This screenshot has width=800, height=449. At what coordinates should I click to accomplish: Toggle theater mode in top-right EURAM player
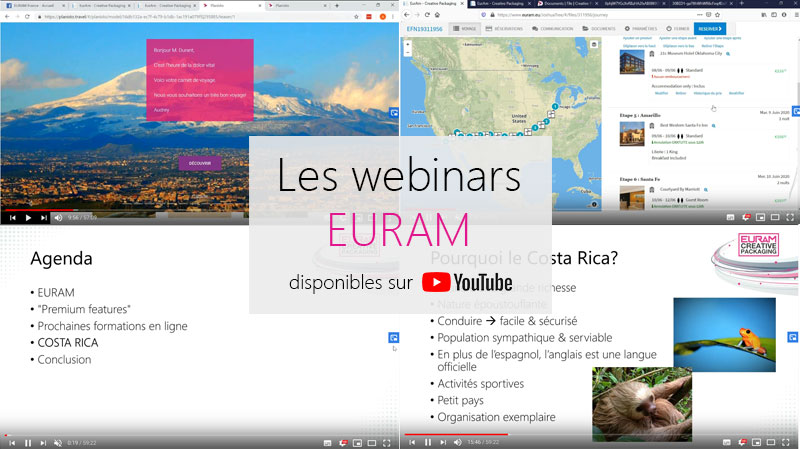(775, 217)
